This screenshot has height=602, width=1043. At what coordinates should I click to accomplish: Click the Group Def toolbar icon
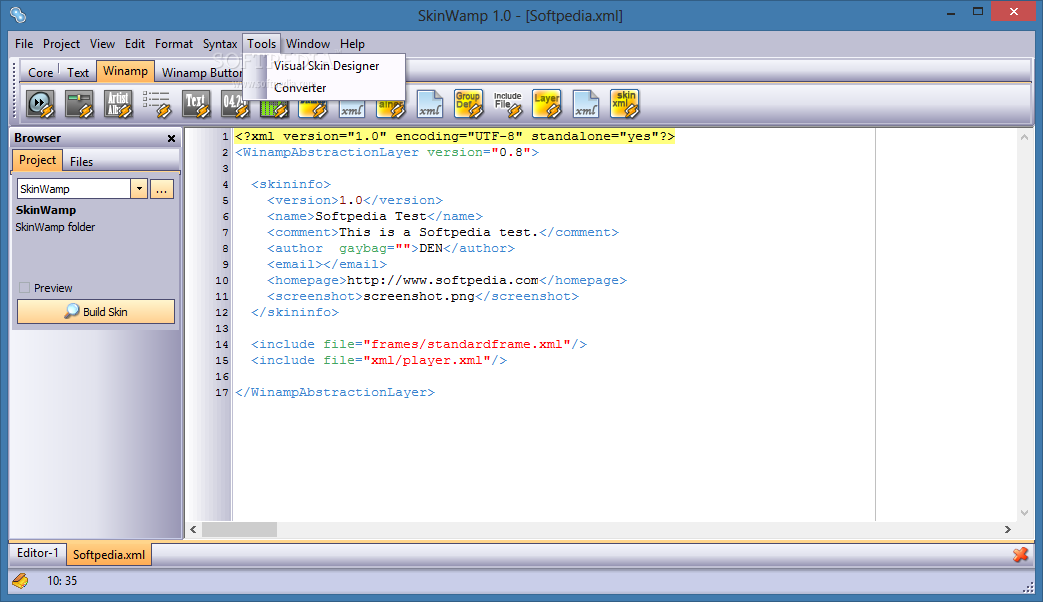pos(469,104)
